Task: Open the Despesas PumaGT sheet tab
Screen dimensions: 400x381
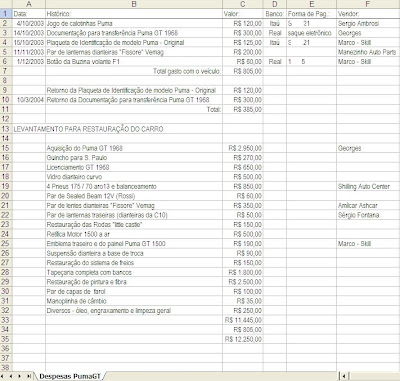Action: click(70, 376)
